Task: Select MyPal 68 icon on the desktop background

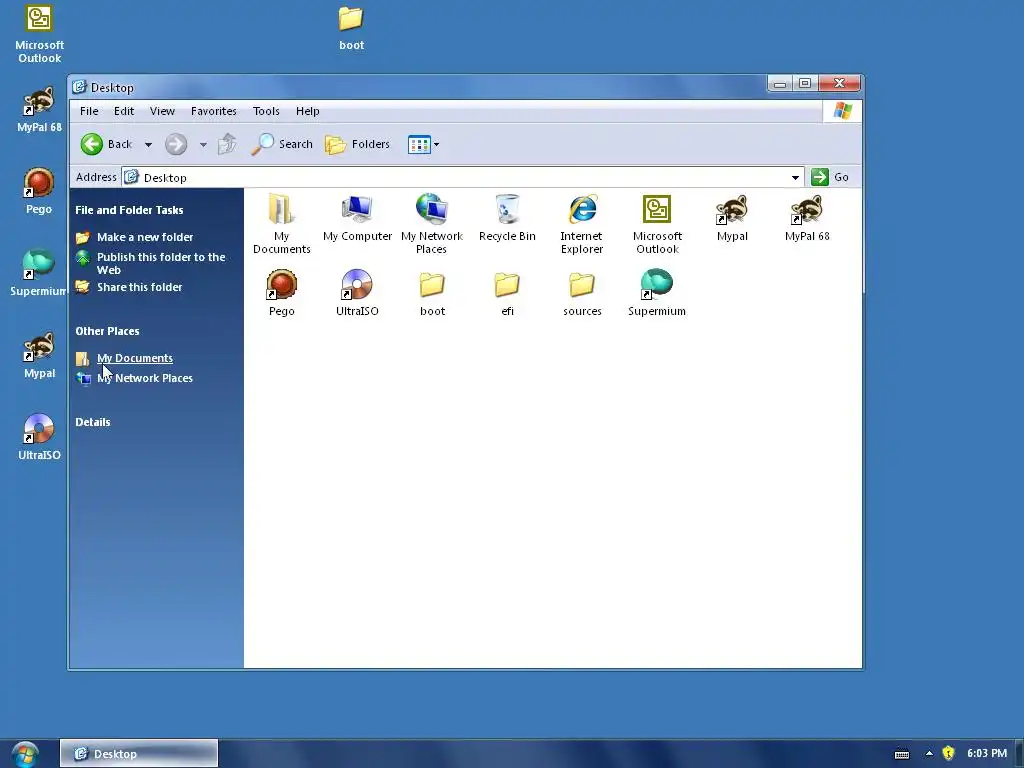Action: (x=39, y=110)
